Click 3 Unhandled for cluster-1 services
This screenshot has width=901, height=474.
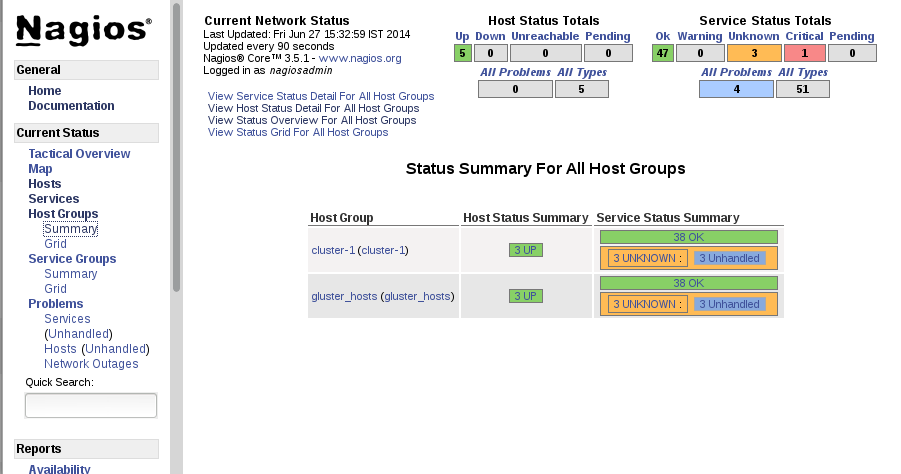(730, 258)
